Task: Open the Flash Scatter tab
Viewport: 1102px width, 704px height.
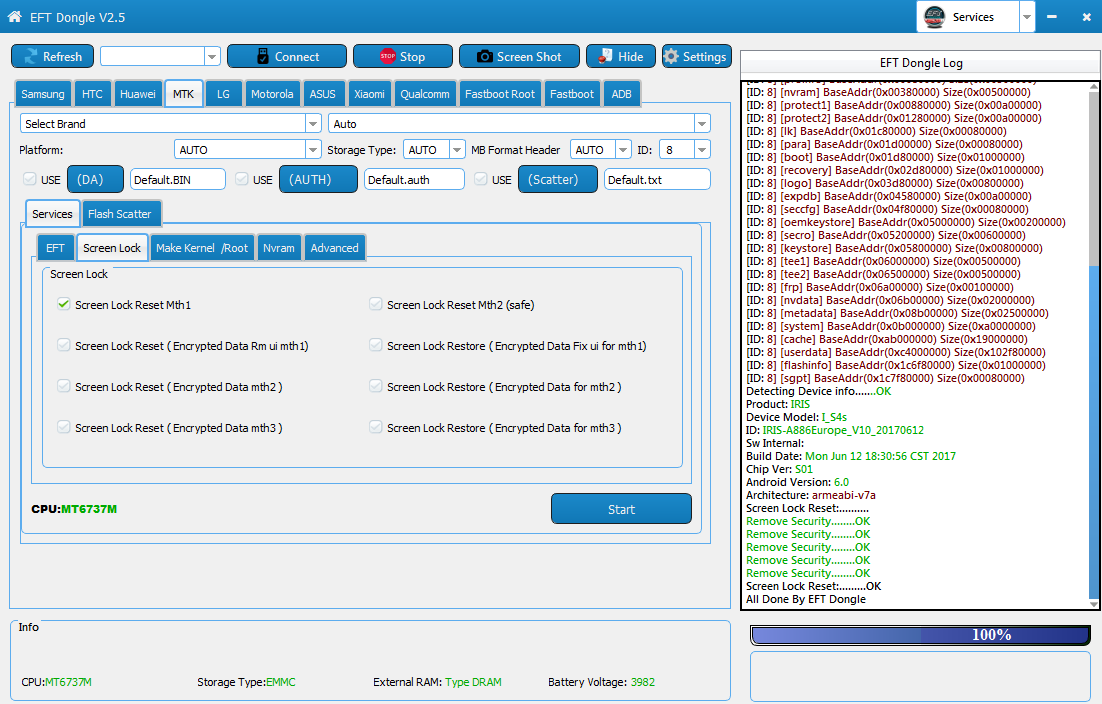Action: tap(119, 214)
